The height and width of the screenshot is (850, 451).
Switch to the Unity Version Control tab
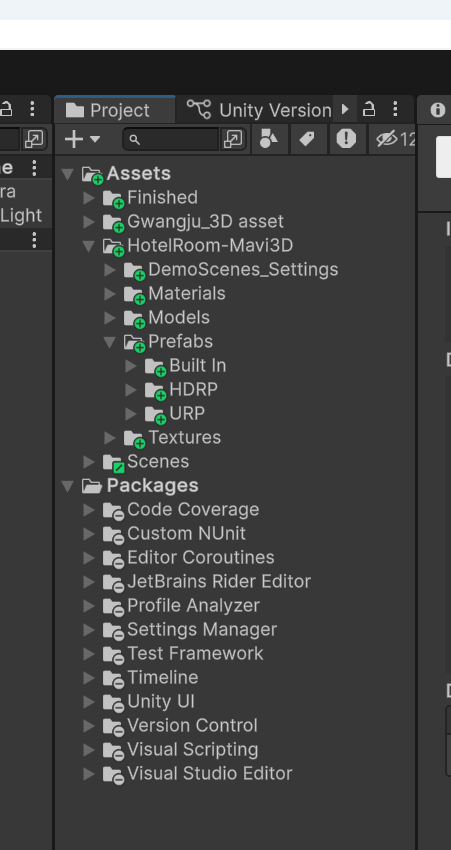click(x=259, y=110)
